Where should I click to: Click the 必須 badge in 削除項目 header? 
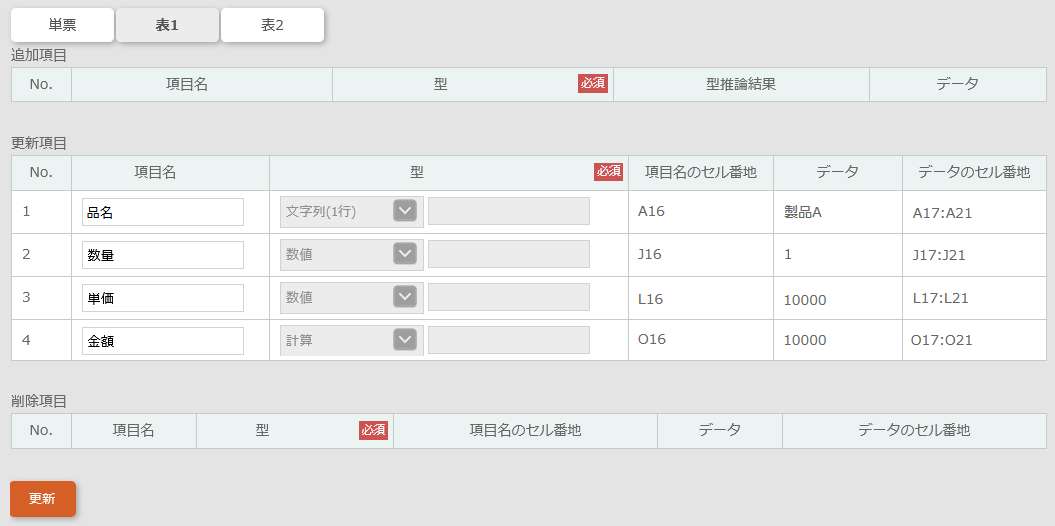pos(373,430)
